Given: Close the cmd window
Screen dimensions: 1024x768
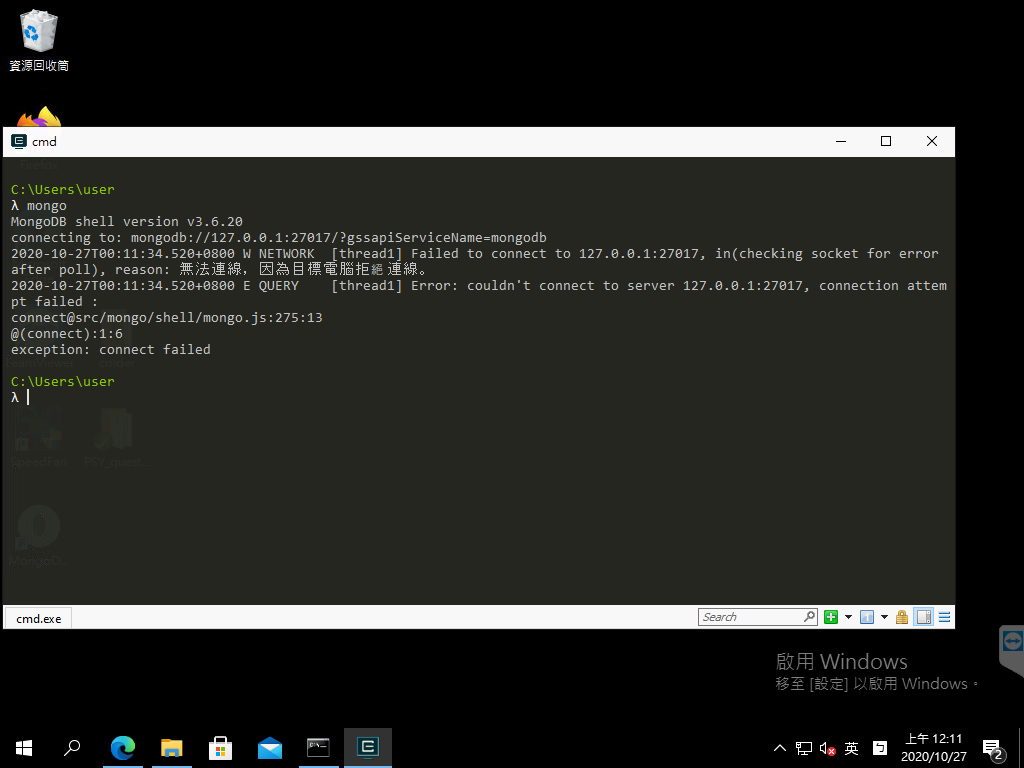Looking at the screenshot, I should (x=932, y=141).
